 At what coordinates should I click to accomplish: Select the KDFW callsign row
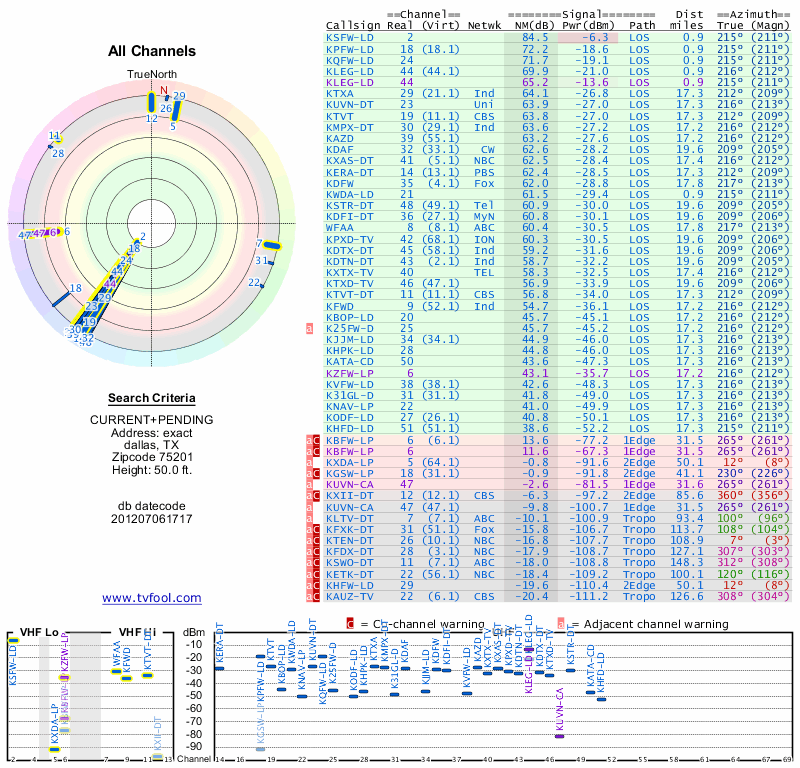[341, 183]
